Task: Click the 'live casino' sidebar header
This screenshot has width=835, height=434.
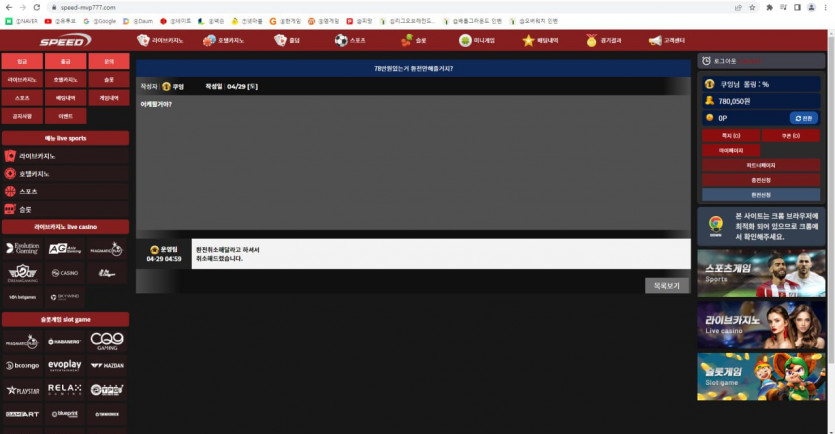Action: pyautogui.click(x=66, y=227)
